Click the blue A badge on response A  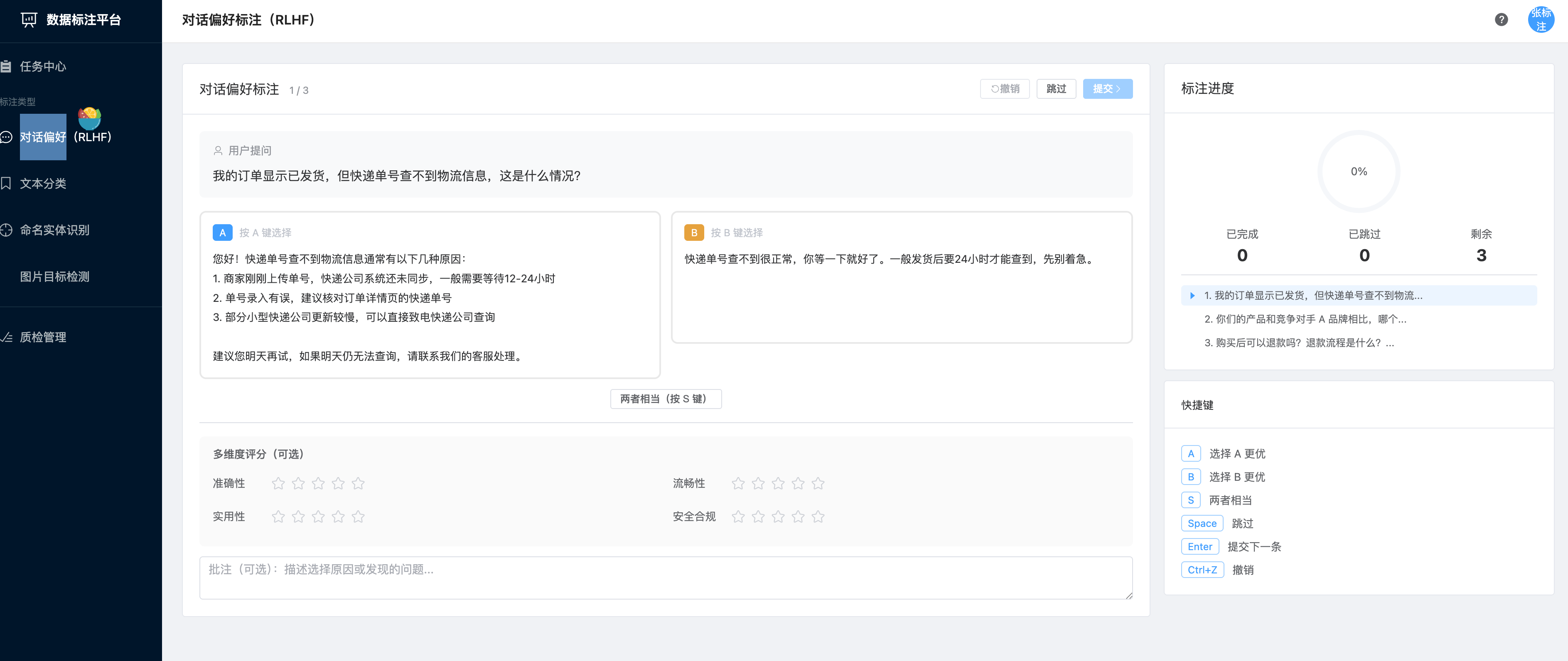point(222,232)
